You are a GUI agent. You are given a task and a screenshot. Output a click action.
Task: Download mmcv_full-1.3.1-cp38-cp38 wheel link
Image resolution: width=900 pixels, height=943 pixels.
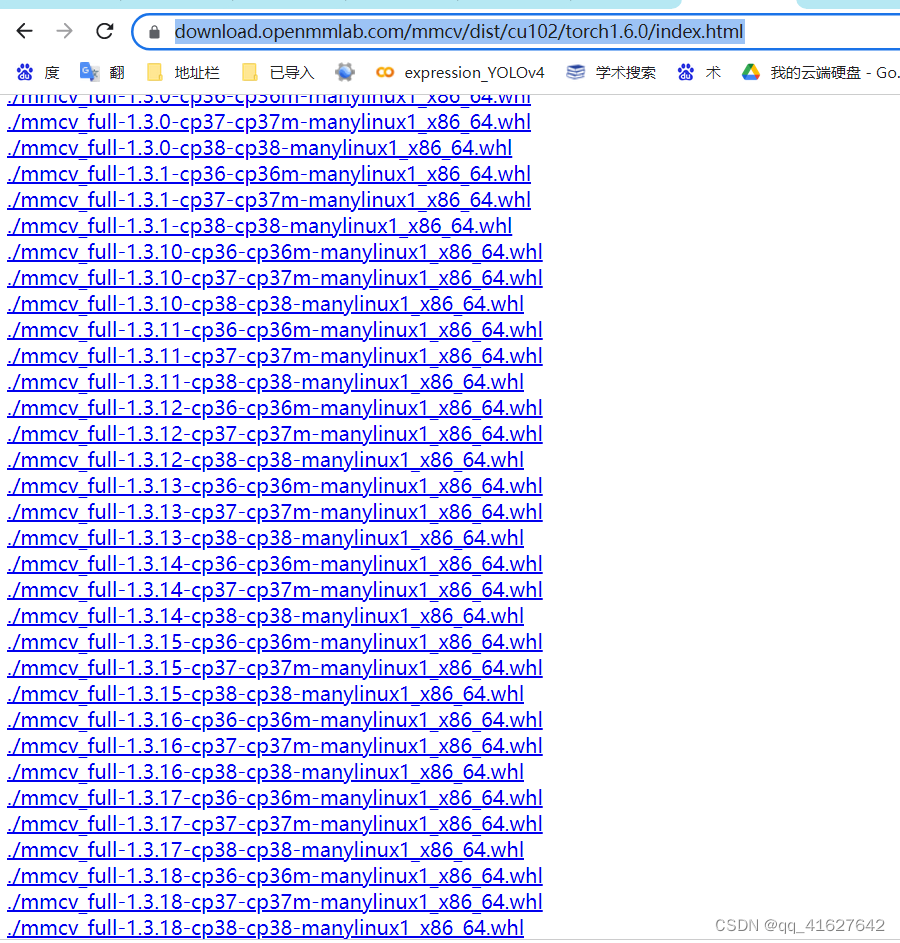coord(260,226)
